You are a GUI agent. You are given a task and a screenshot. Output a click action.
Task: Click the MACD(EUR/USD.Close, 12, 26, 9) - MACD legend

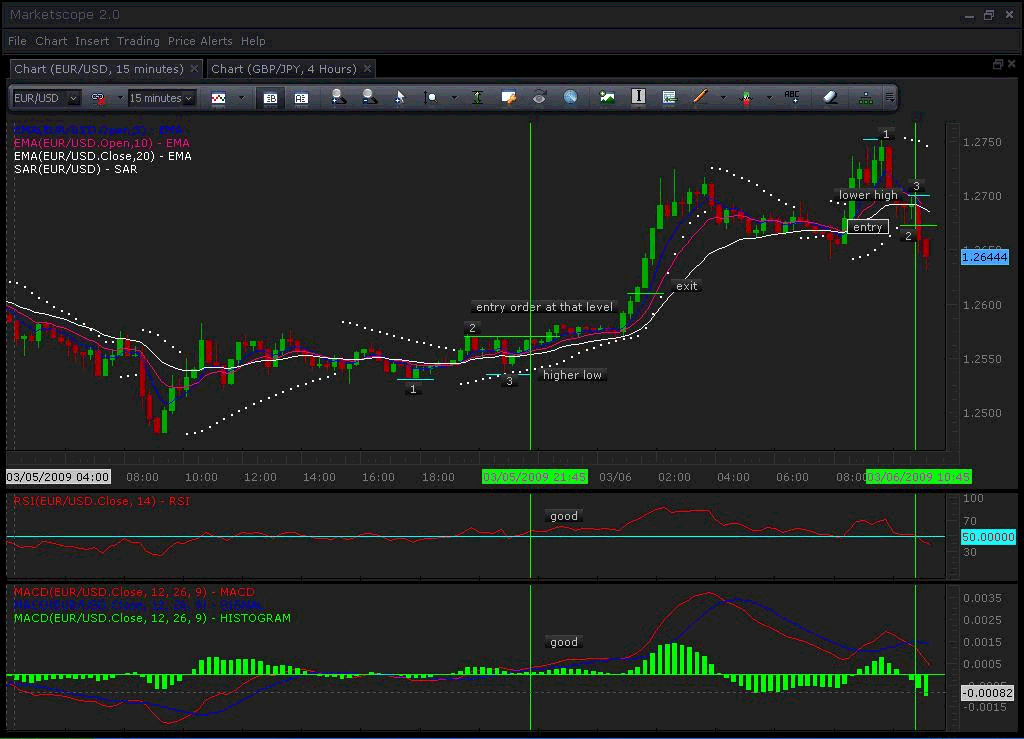134,591
